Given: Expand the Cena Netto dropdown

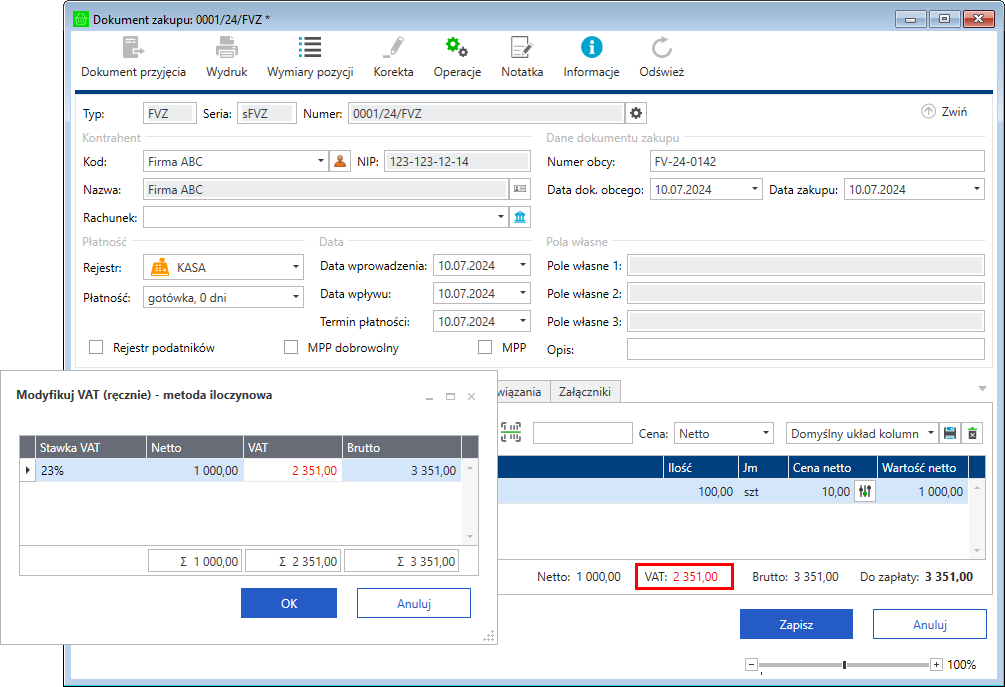Looking at the screenshot, I should [766, 434].
